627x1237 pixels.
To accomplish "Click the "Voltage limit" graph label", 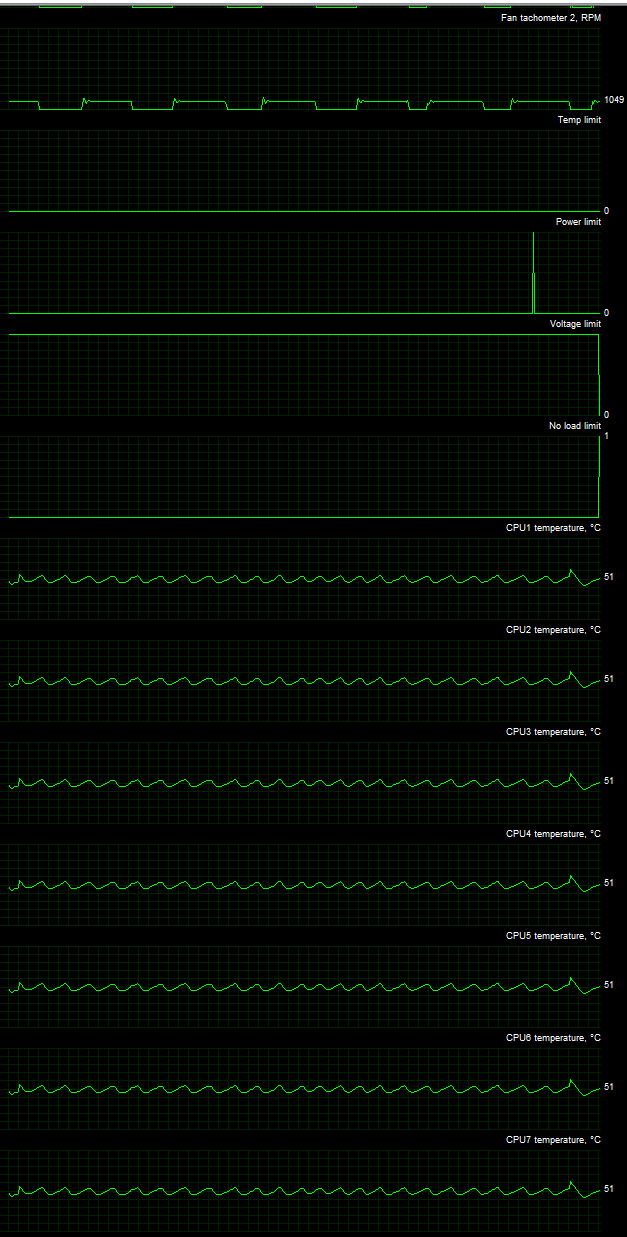I will point(575,324).
